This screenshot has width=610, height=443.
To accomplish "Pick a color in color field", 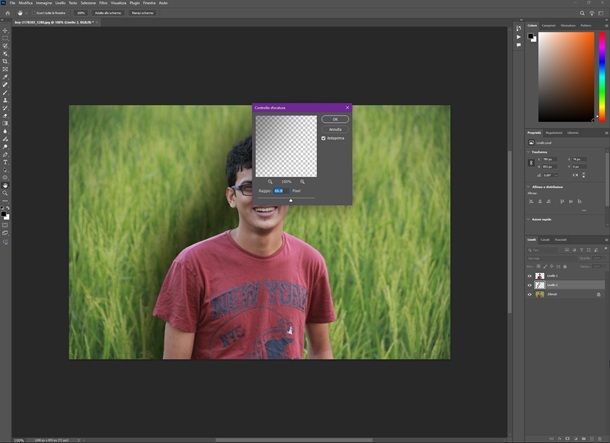I will (566, 77).
